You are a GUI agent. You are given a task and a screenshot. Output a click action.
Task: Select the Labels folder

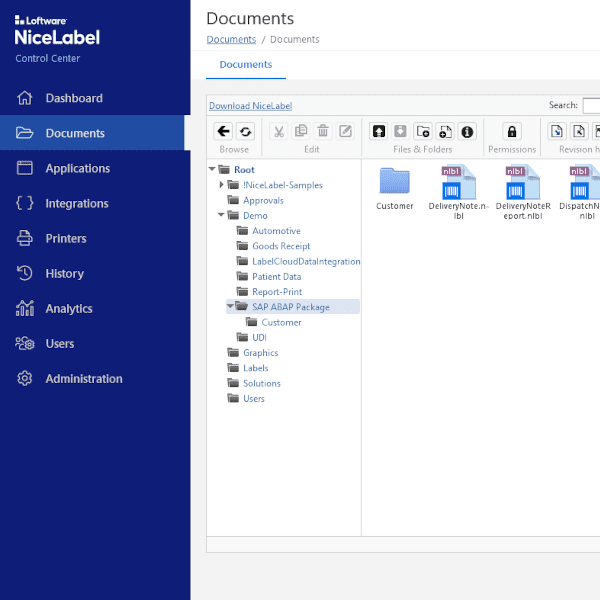tap(256, 368)
